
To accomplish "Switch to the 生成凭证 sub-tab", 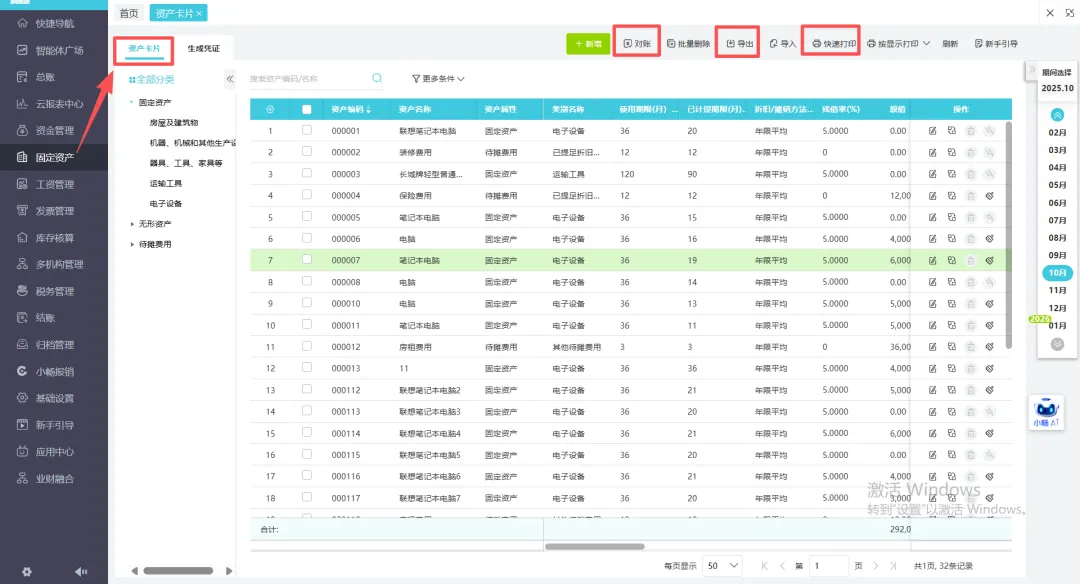I will coord(204,48).
